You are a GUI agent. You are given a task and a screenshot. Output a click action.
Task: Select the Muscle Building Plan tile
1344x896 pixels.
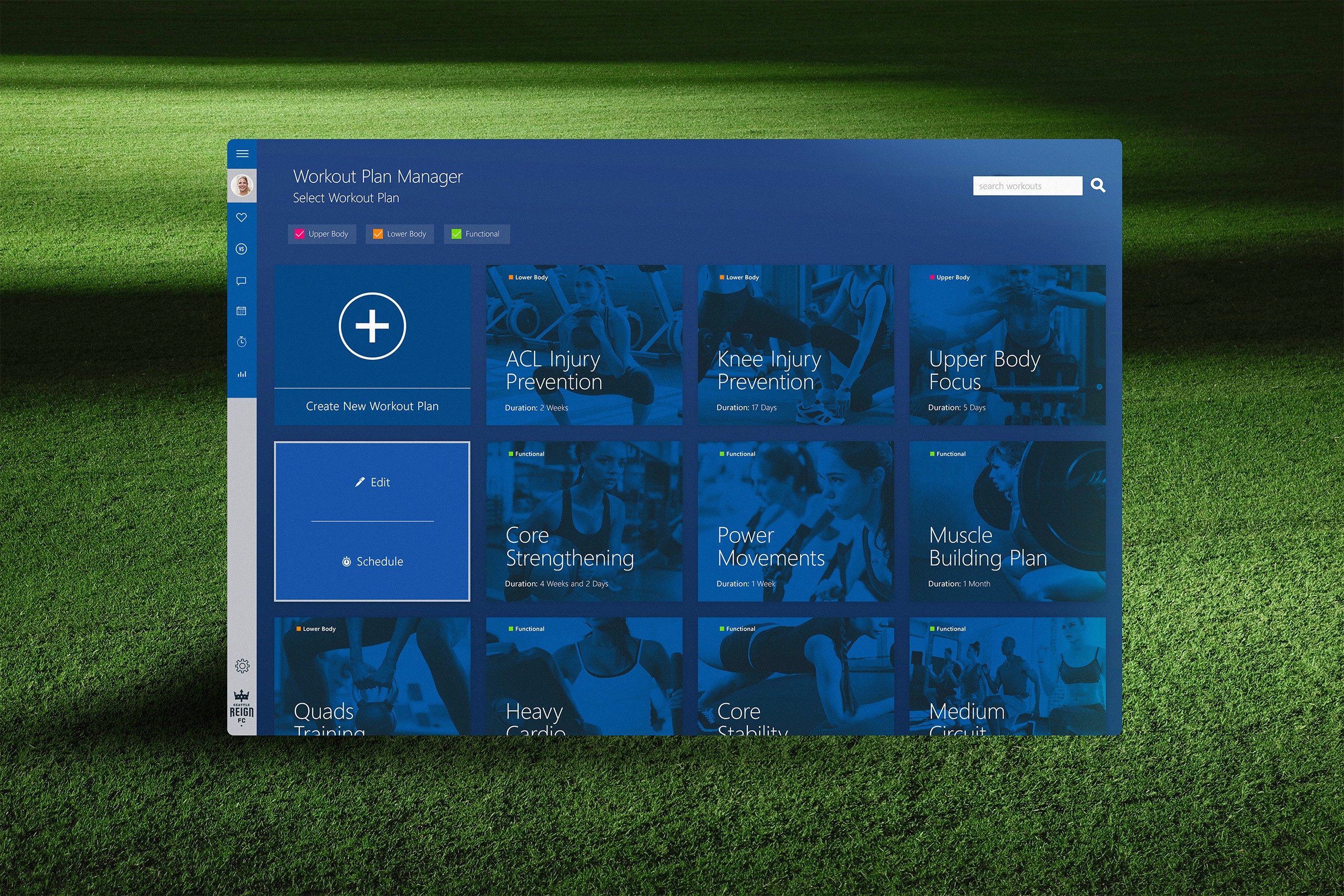tap(1007, 521)
